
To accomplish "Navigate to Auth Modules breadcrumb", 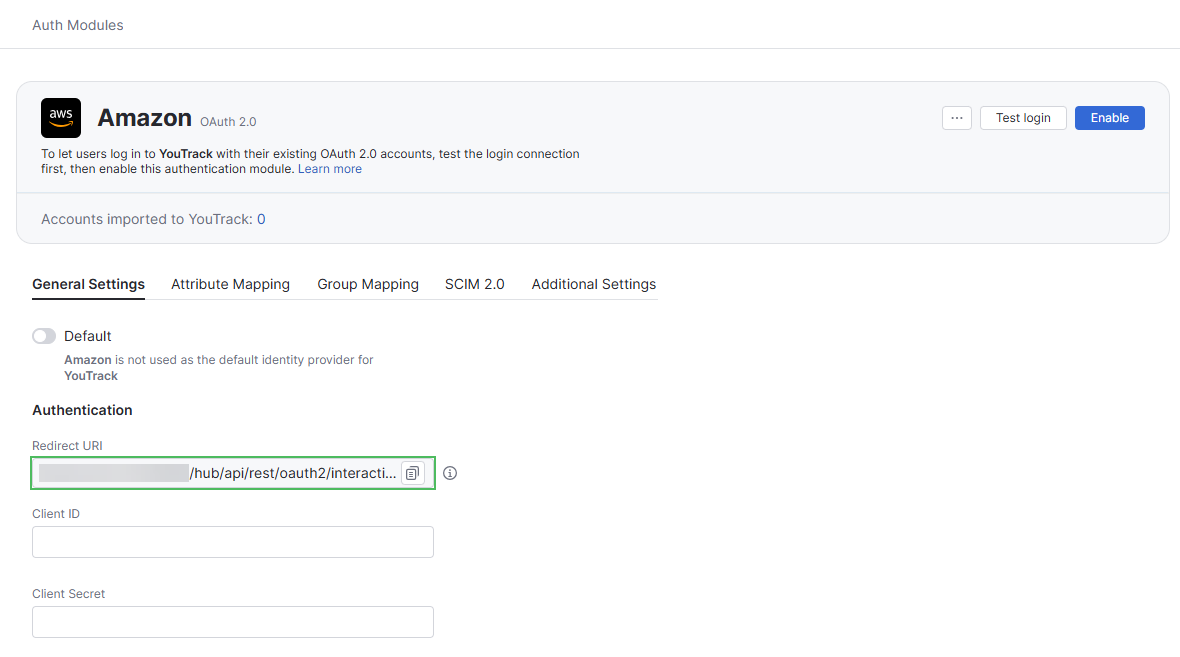I will (78, 25).
